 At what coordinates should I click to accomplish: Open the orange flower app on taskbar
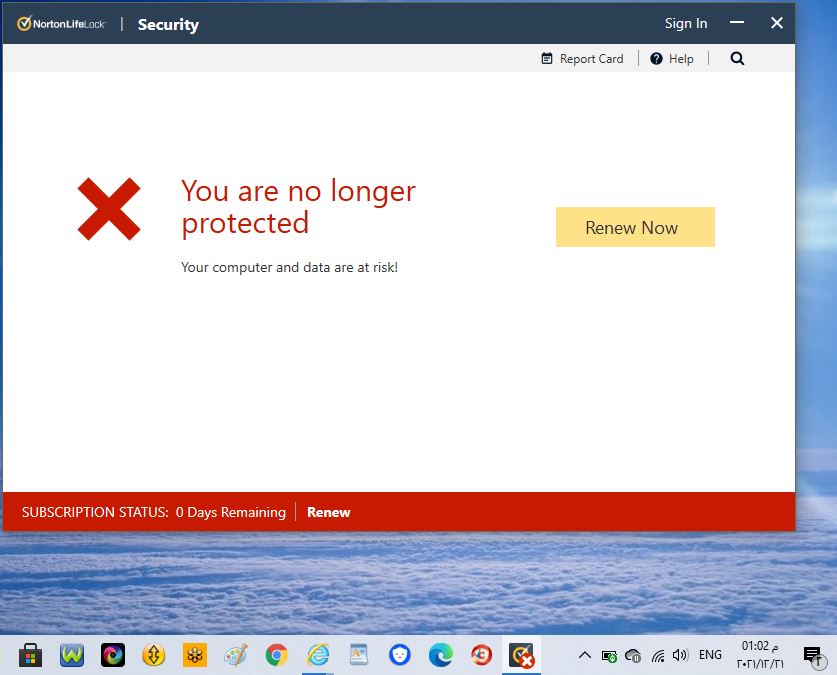195,655
